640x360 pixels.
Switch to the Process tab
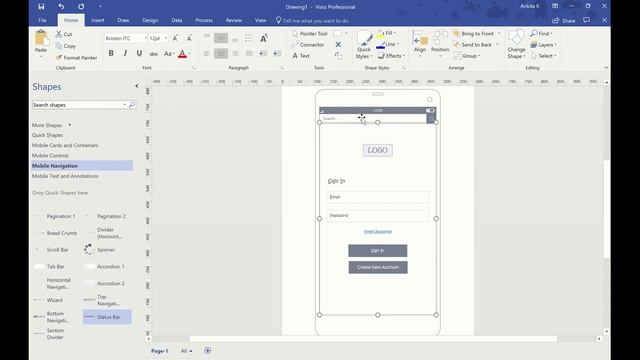click(x=204, y=20)
